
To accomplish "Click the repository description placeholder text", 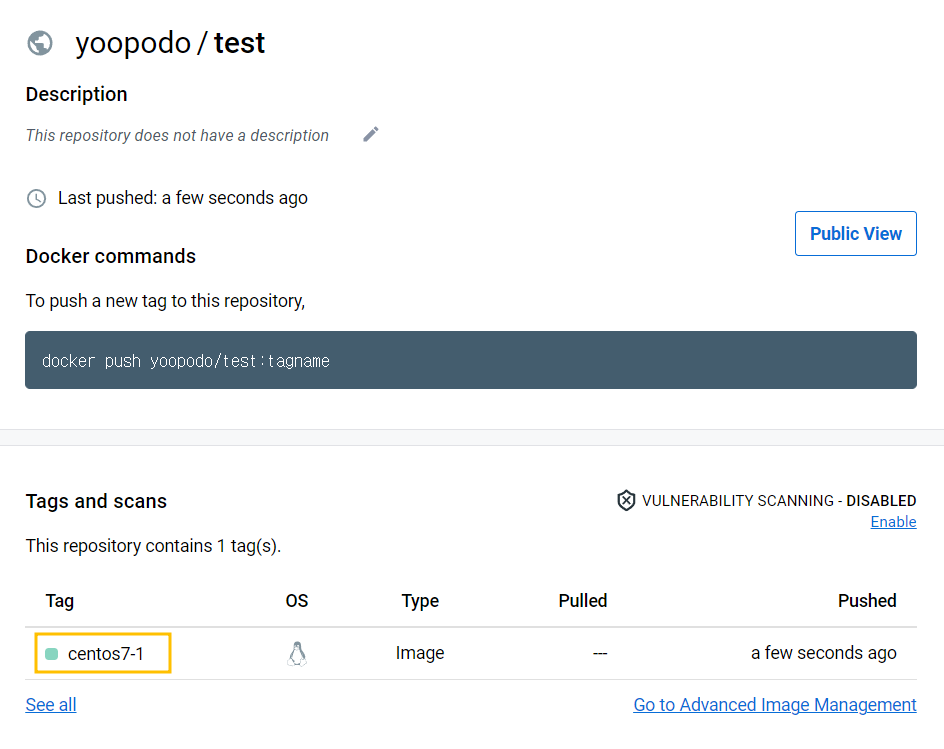I will pos(177,135).
